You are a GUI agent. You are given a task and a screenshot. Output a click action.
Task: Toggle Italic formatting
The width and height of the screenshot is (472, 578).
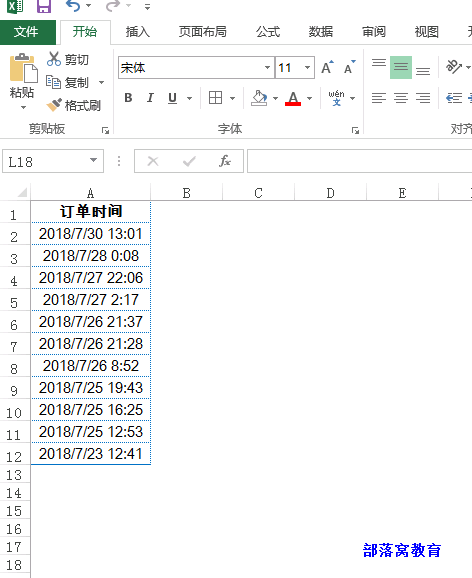pyautogui.click(x=150, y=98)
